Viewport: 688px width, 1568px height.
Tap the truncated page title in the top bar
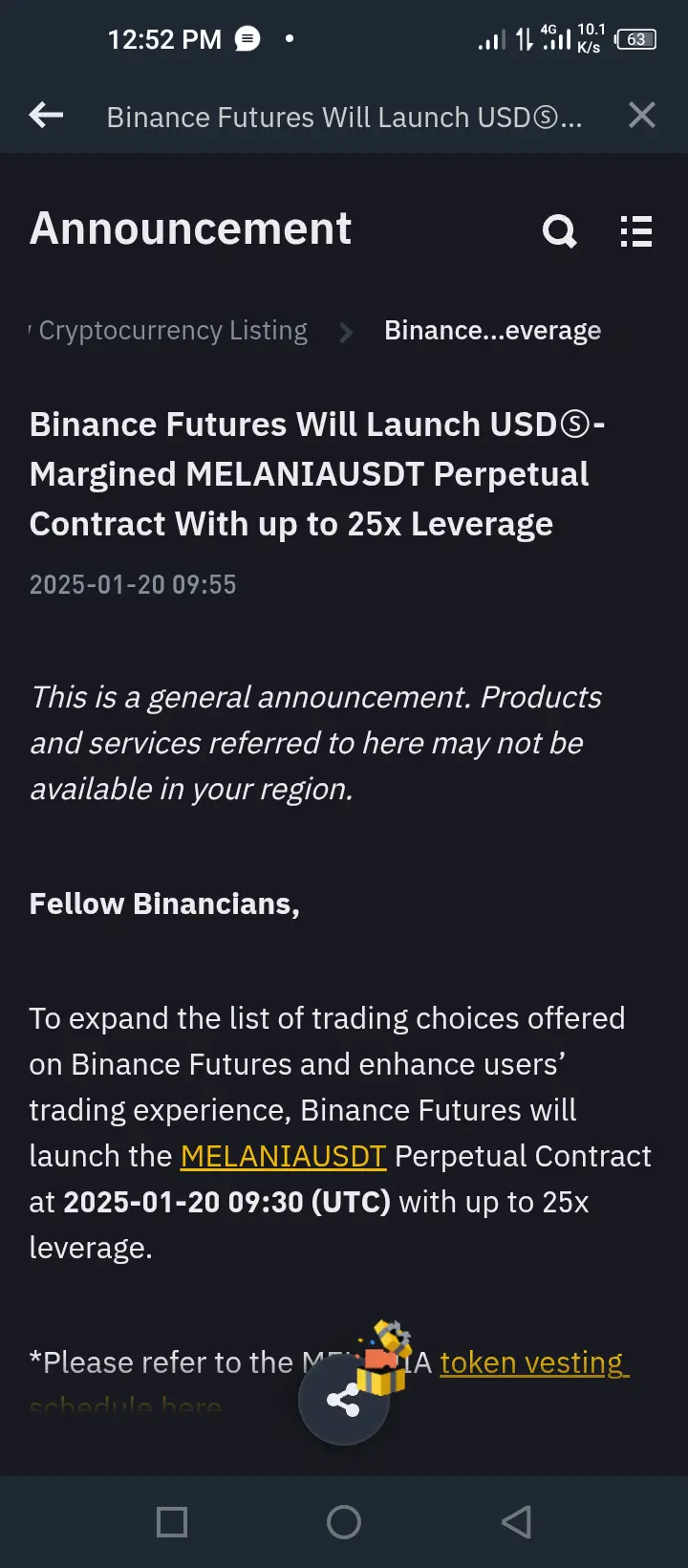(x=344, y=117)
